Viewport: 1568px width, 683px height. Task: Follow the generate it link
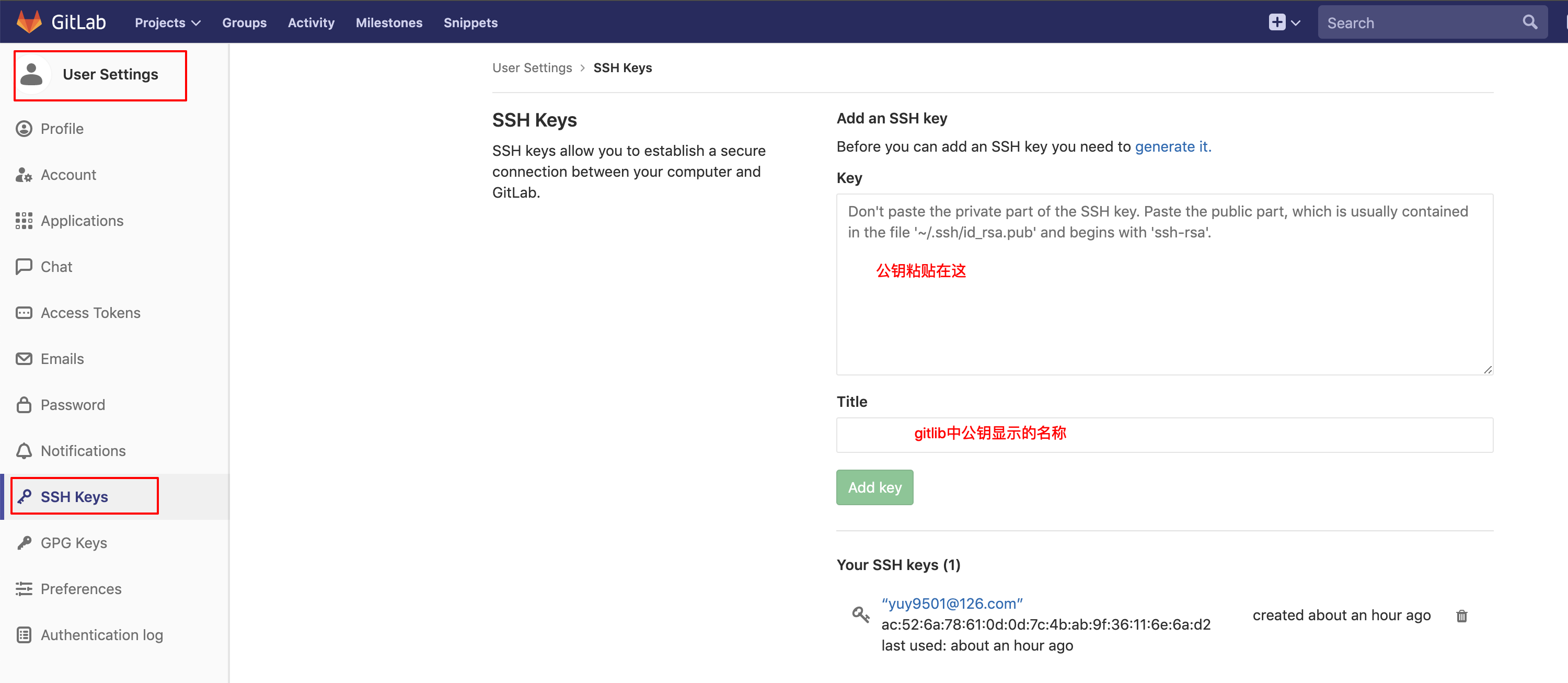pyautogui.click(x=1173, y=147)
